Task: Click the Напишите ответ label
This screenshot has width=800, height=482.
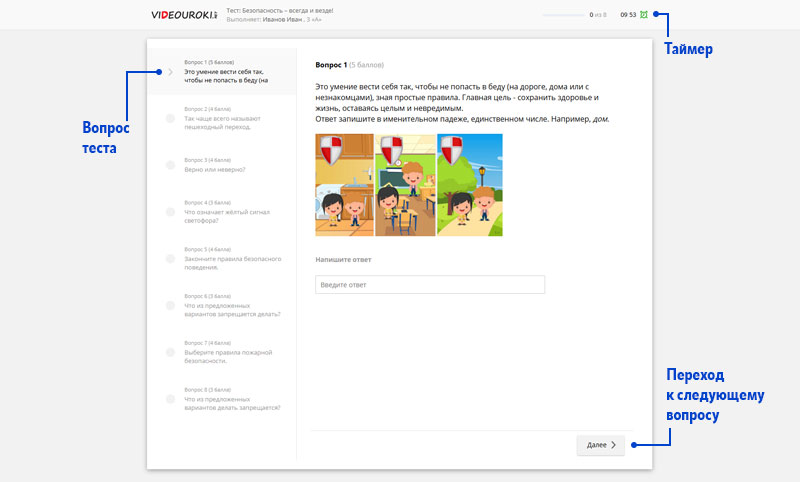Action: 343,259
